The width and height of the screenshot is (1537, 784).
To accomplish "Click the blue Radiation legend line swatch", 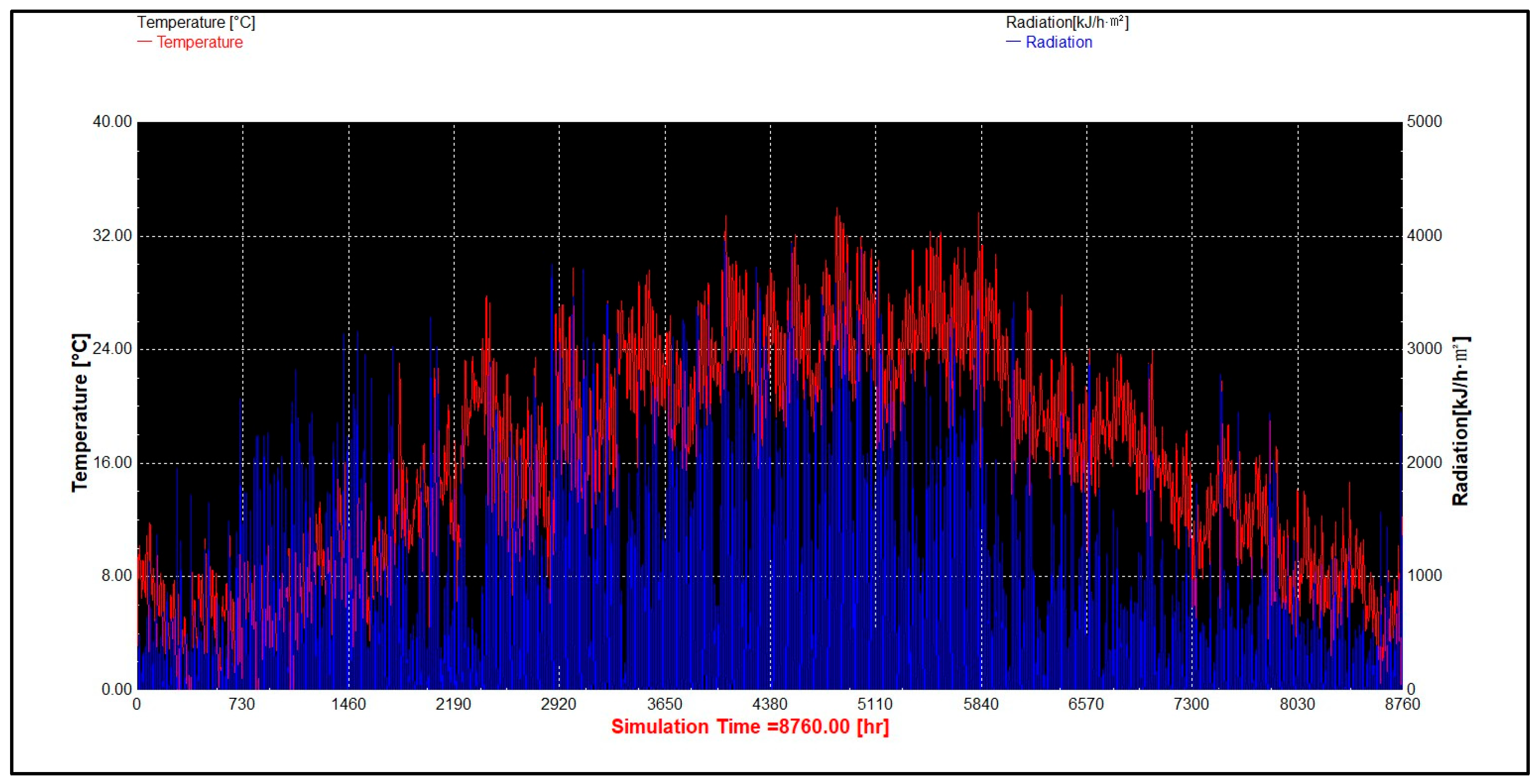I will 1013,42.
